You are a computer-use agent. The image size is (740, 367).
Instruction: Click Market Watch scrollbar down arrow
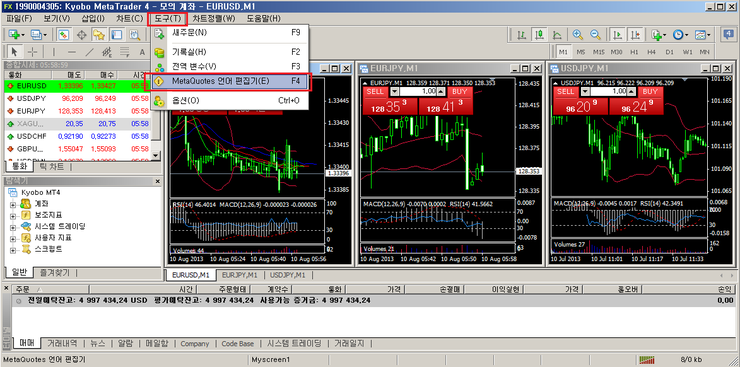point(156,155)
